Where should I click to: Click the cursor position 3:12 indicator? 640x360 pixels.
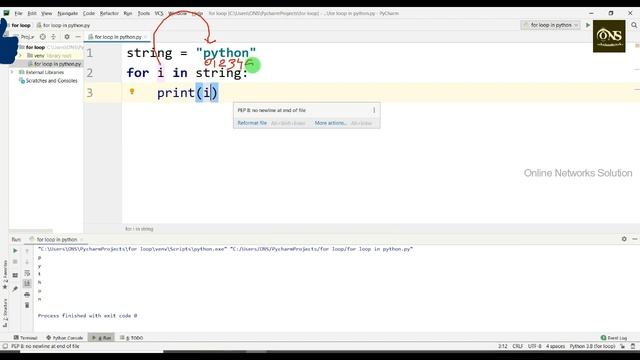[x=502, y=346]
